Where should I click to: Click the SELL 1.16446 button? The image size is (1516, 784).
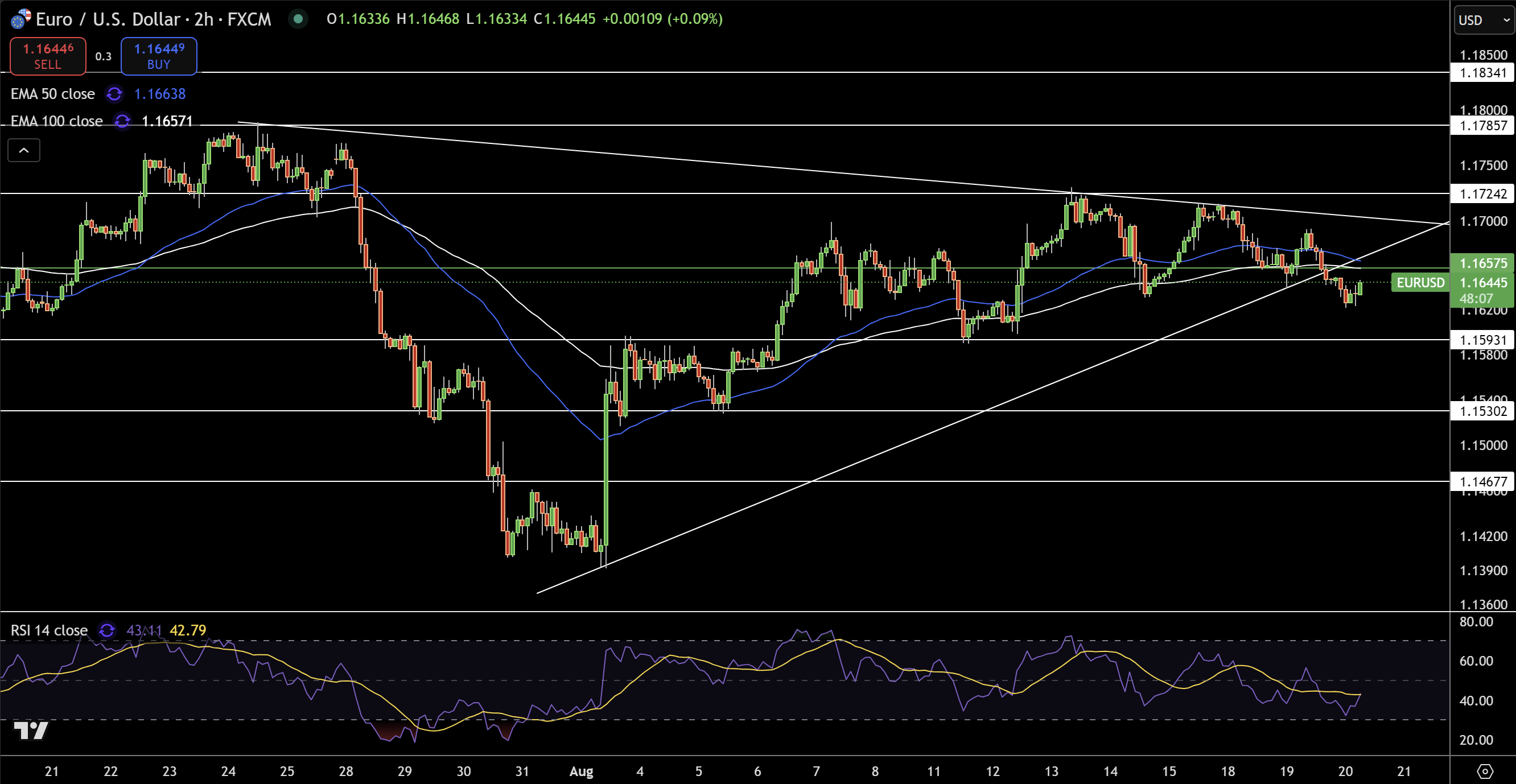(x=48, y=56)
